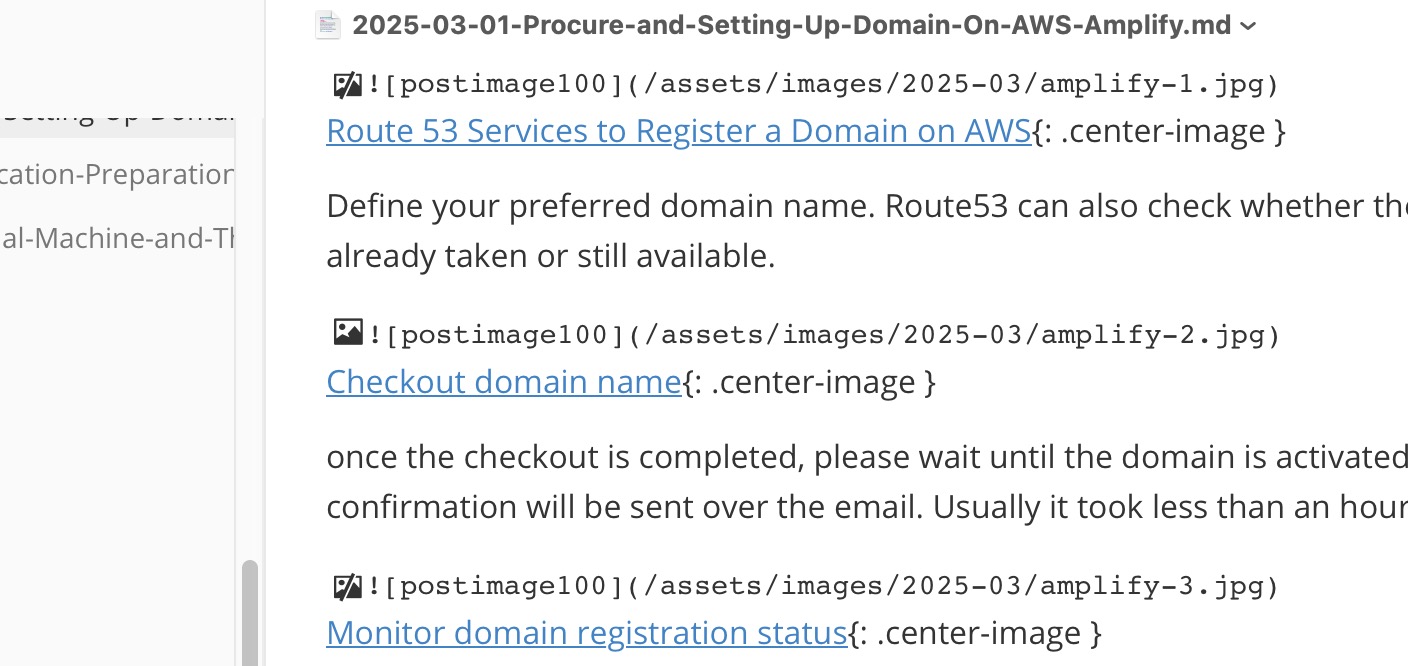Follow the Checkout domain name link
The image size is (1408, 666).
[504, 382]
